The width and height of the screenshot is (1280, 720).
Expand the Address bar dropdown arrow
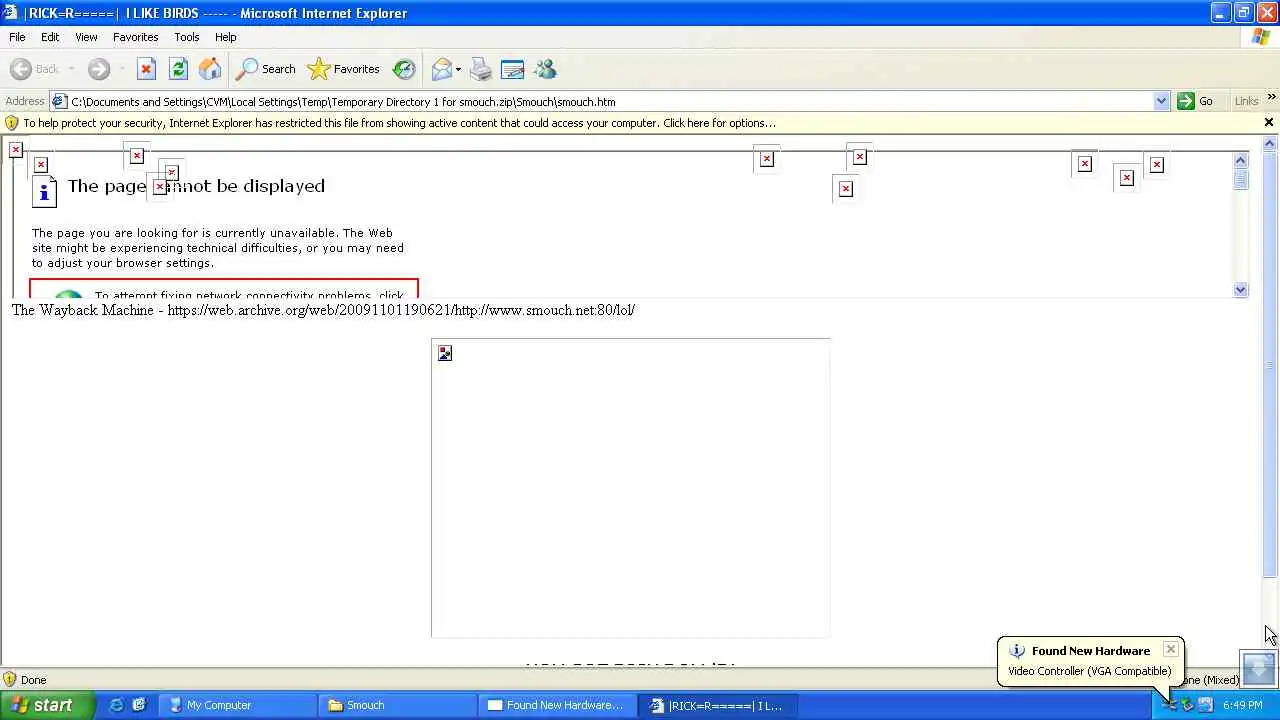pos(1161,101)
